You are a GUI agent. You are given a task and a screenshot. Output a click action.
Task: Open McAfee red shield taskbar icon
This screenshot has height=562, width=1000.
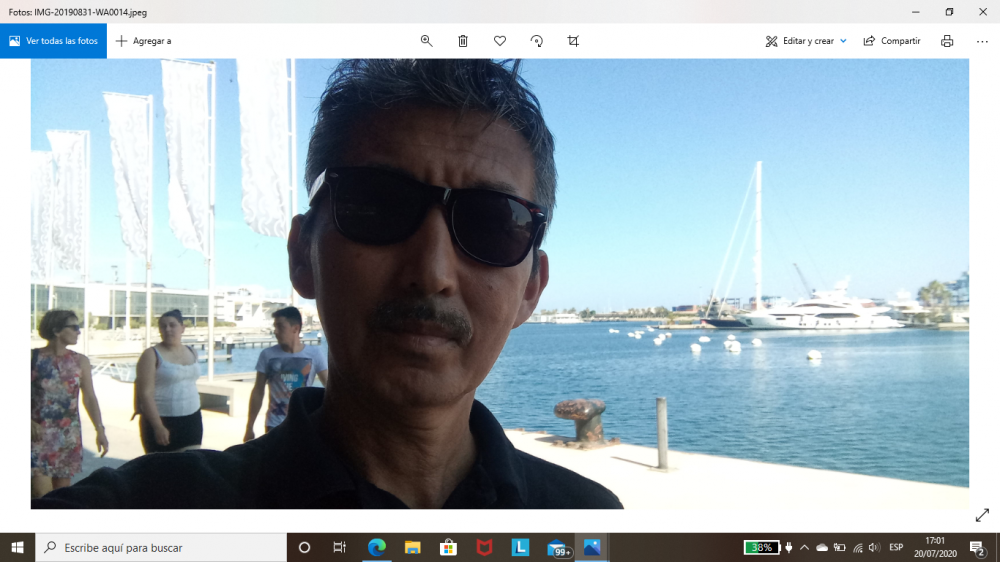(484, 547)
